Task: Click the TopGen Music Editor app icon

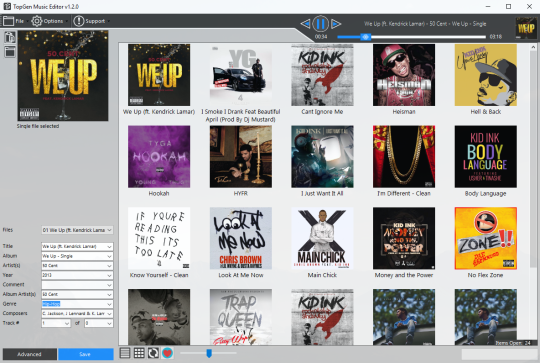Action: tap(7, 7)
